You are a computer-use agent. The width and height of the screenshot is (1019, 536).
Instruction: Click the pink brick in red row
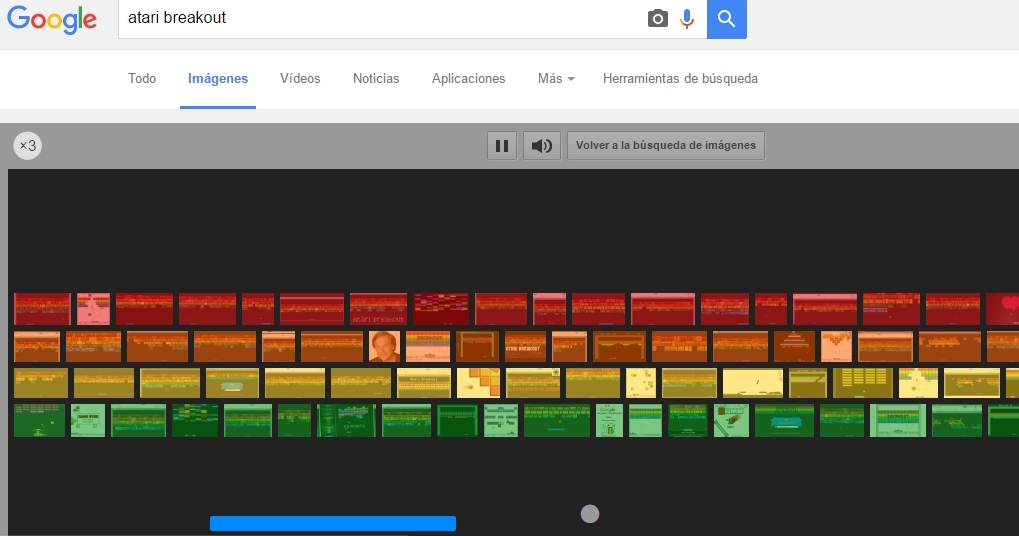pyautogui.click(x=94, y=309)
